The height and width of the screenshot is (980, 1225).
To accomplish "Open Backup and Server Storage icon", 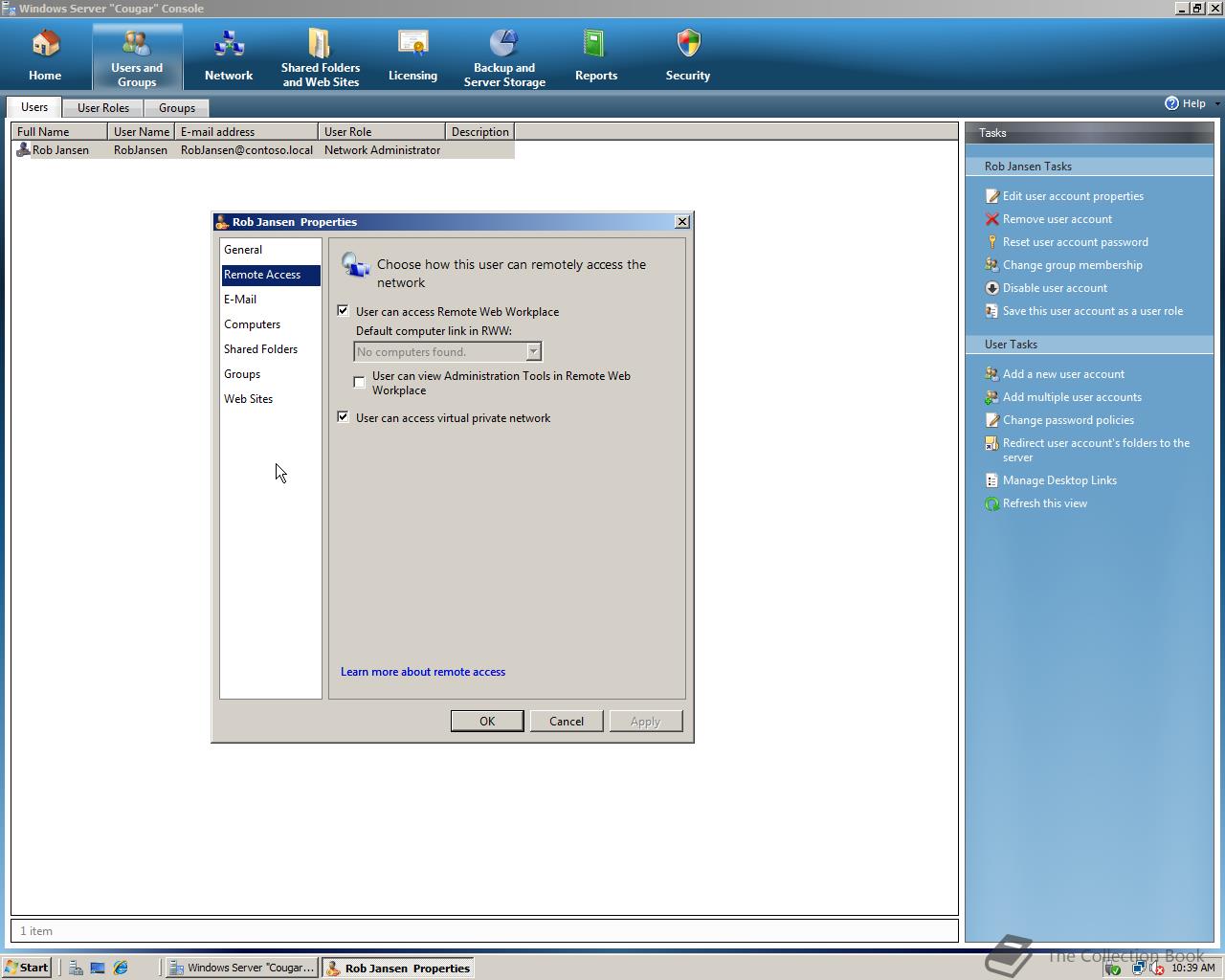I will pyautogui.click(x=504, y=43).
